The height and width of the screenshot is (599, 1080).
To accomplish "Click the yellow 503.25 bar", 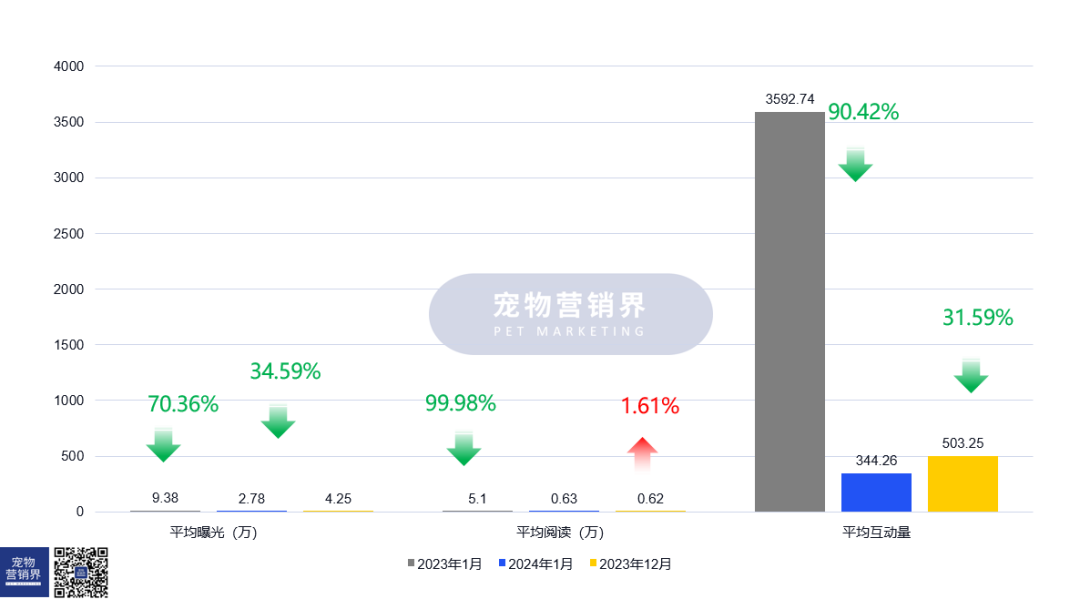I will pyautogui.click(x=962, y=484).
